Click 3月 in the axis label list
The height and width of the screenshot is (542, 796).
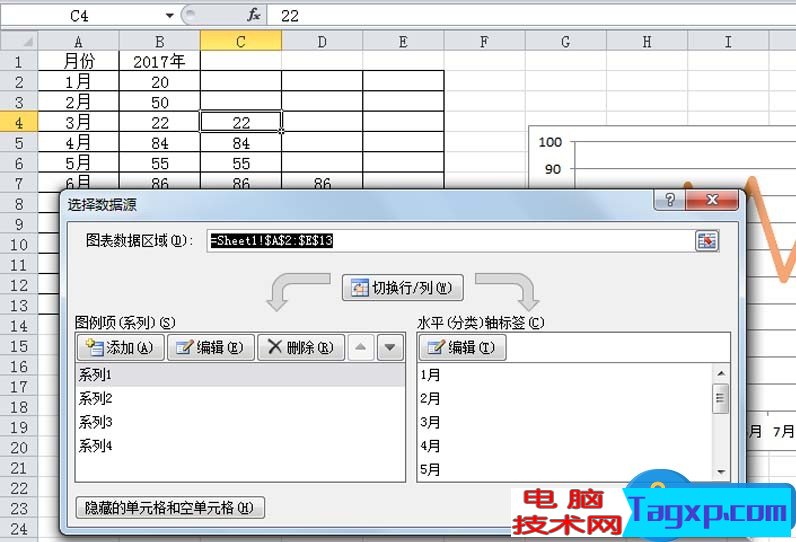[x=565, y=422]
